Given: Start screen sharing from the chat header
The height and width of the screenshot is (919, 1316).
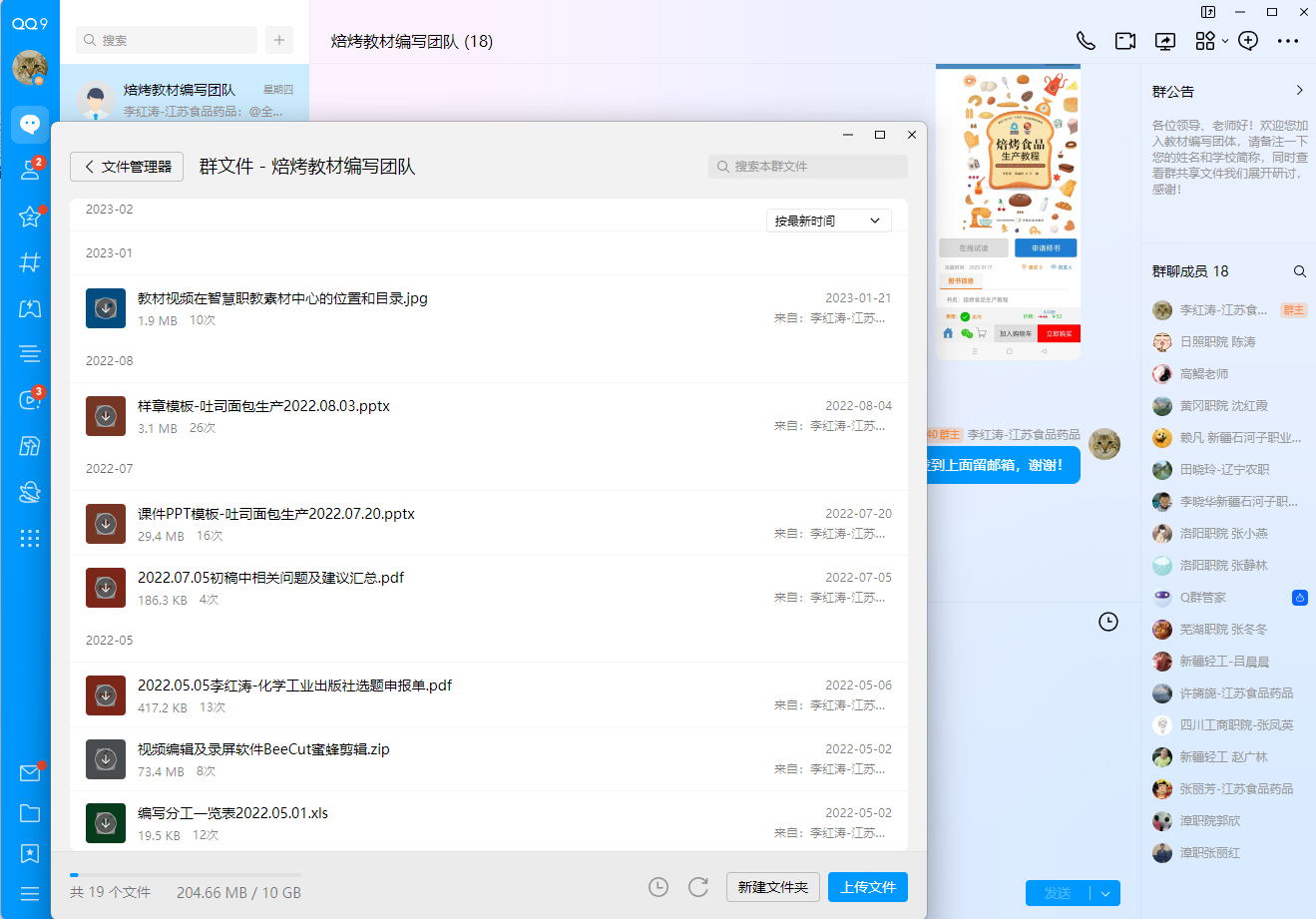Looking at the screenshot, I should click(1165, 41).
